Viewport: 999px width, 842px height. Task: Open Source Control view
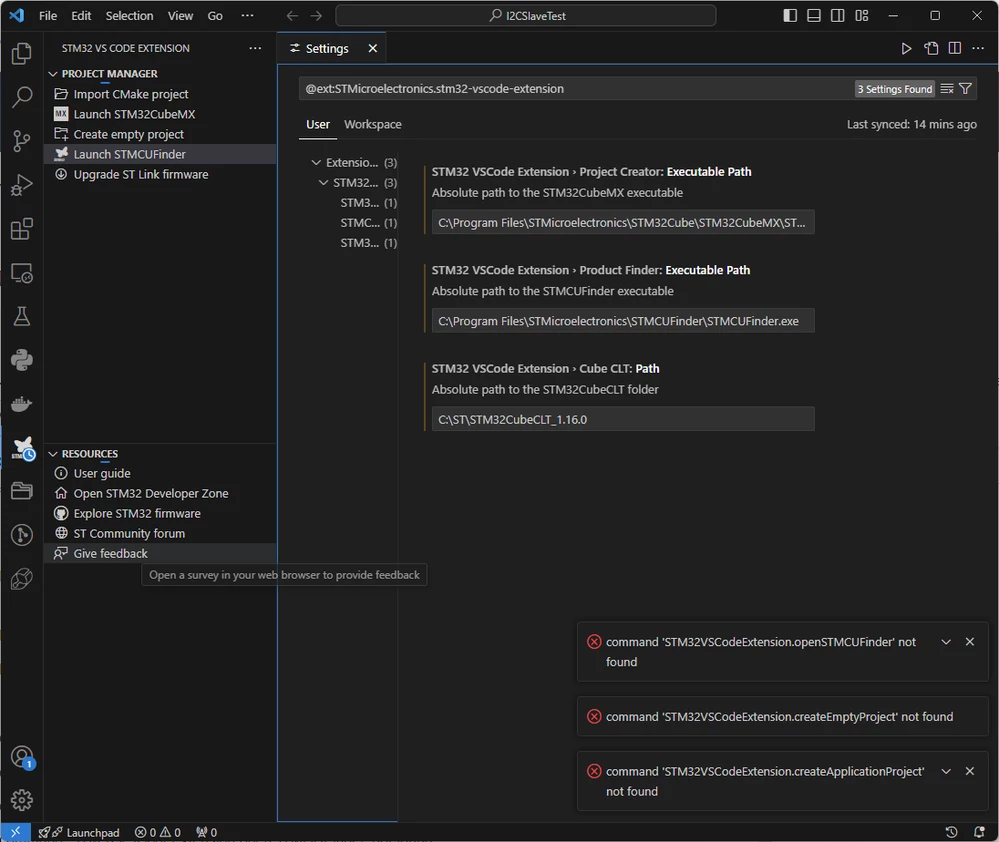(x=22, y=141)
